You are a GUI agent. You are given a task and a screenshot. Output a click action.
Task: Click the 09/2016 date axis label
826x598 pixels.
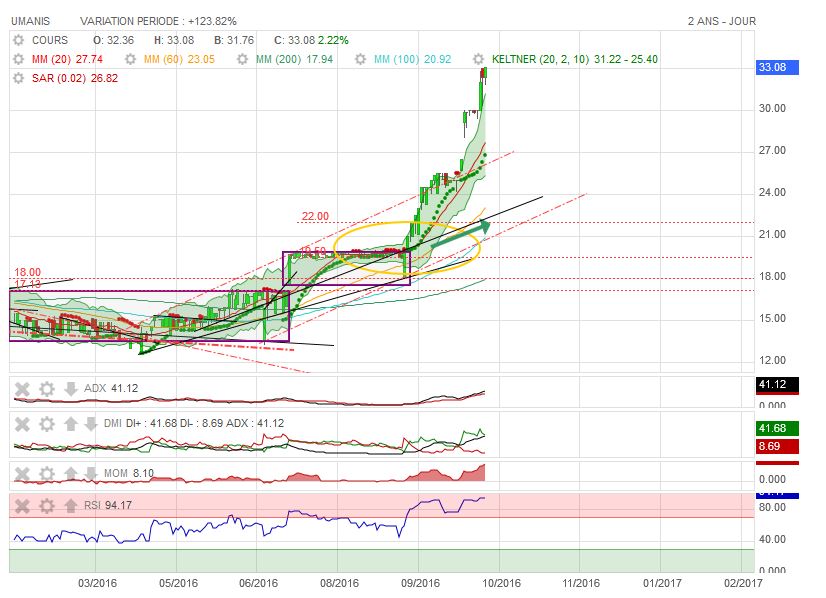[x=420, y=583]
